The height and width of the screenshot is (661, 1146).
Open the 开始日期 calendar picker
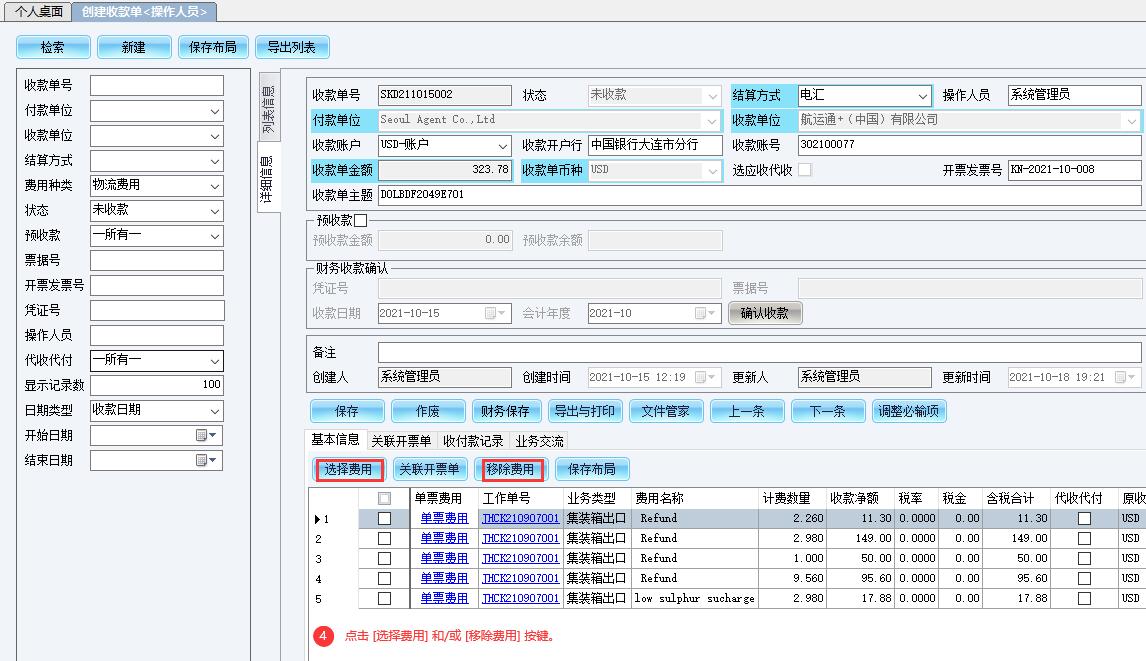(x=207, y=436)
